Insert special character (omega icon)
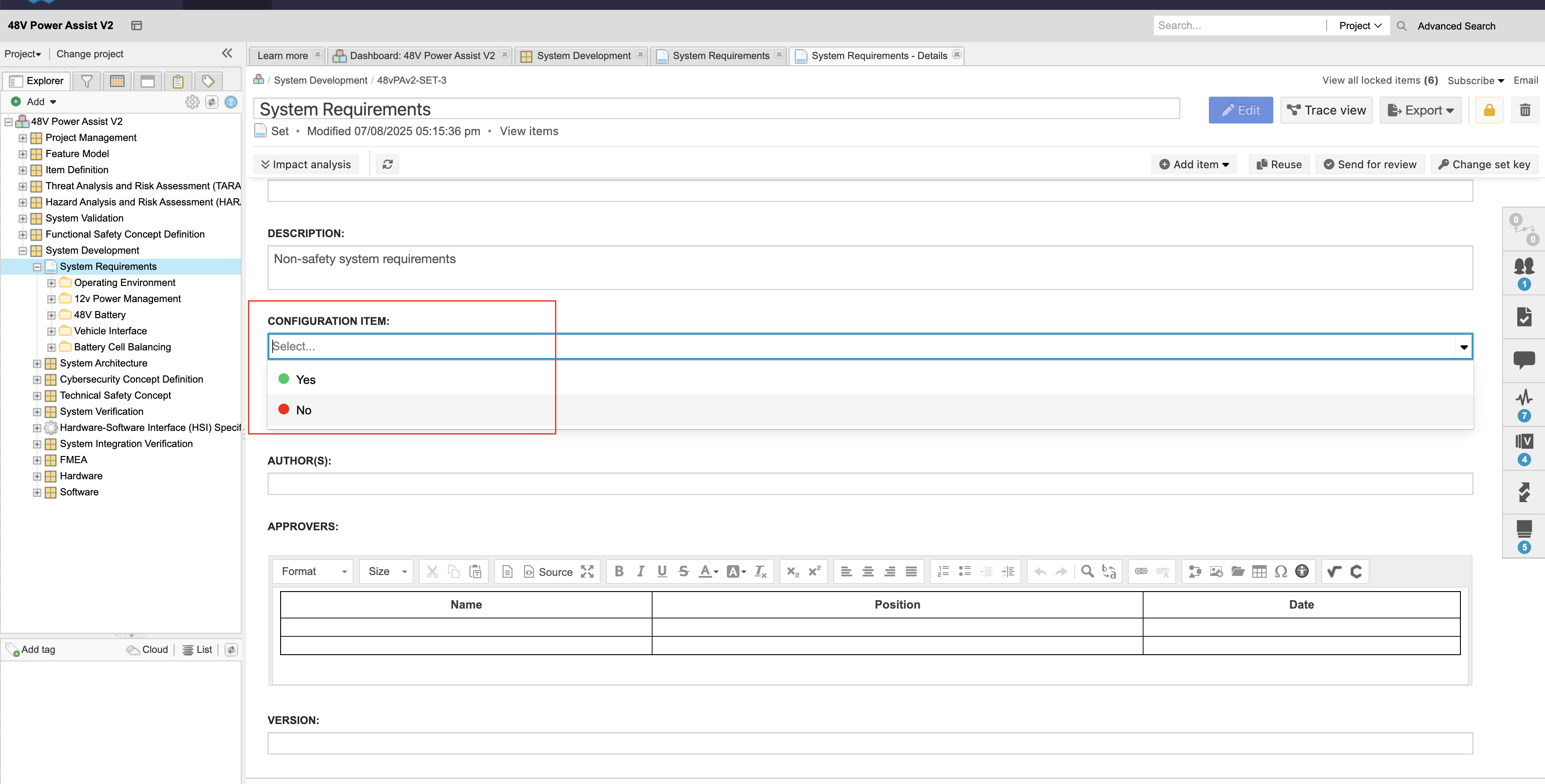The width and height of the screenshot is (1545, 784). coord(1281,571)
